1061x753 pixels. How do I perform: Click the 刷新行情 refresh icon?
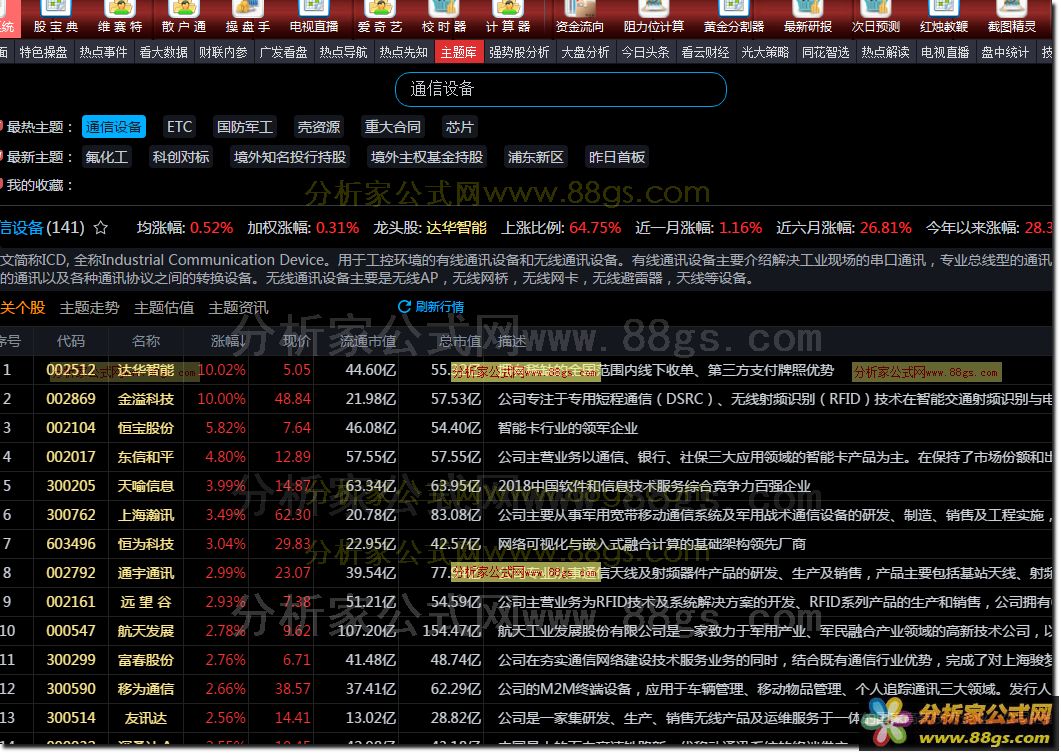coord(404,306)
